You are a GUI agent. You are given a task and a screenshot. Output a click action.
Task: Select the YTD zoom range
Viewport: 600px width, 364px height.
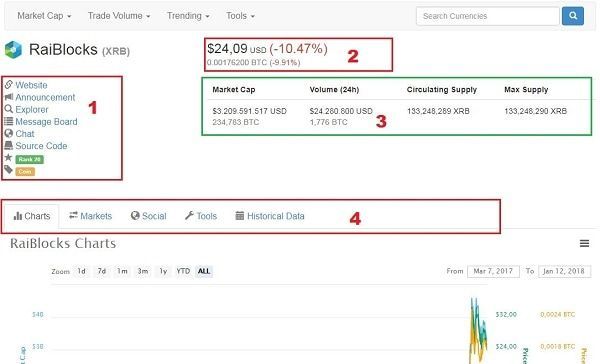[x=183, y=271]
